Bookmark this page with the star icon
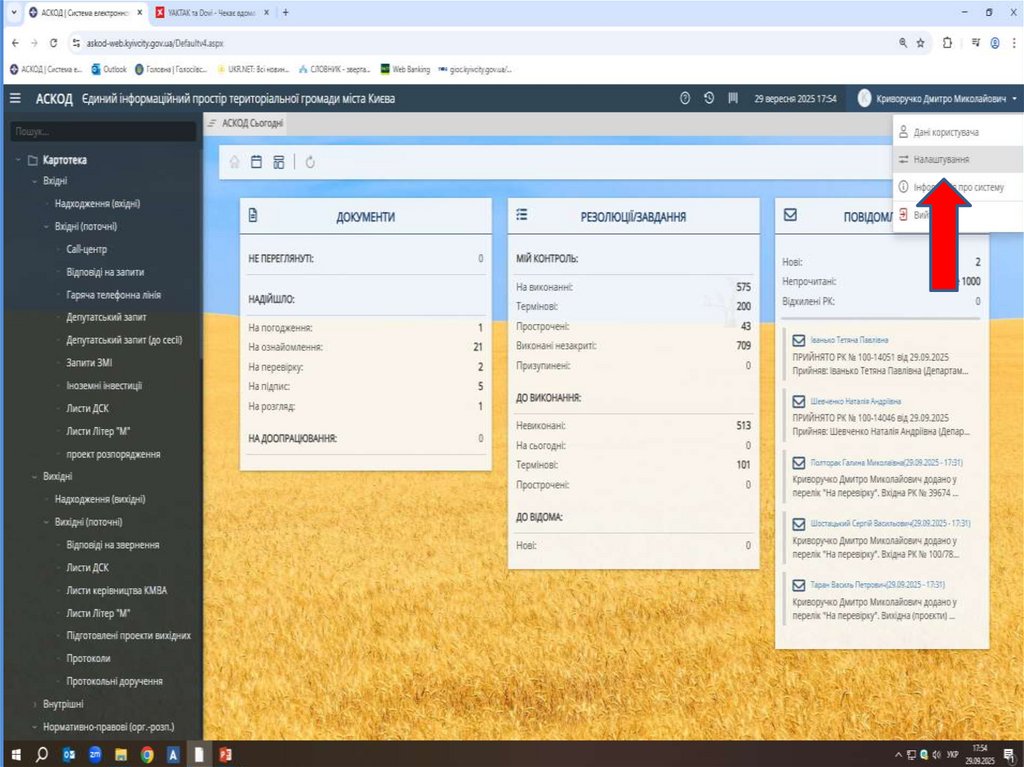Image resolution: width=1024 pixels, height=767 pixels. coord(920,43)
